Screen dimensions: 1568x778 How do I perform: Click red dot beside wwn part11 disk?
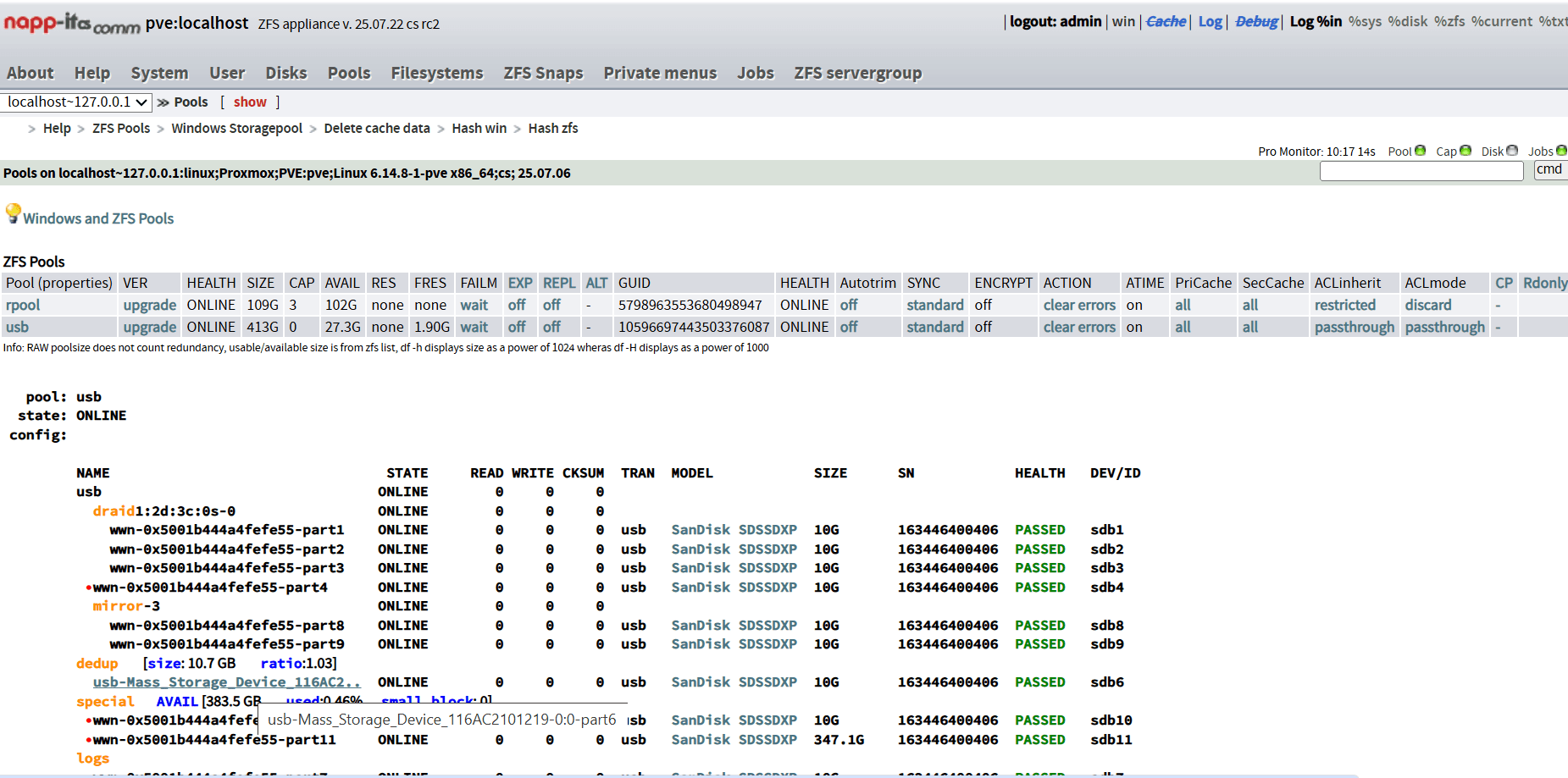pyautogui.click(x=88, y=740)
